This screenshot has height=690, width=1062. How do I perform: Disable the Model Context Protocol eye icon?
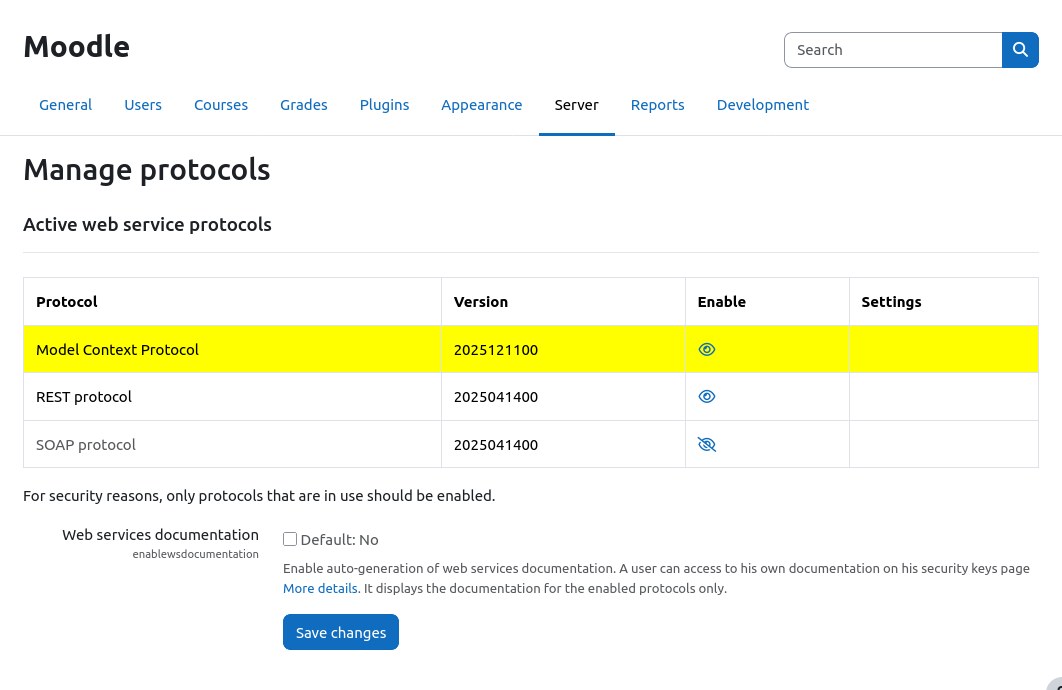[706, 349]
